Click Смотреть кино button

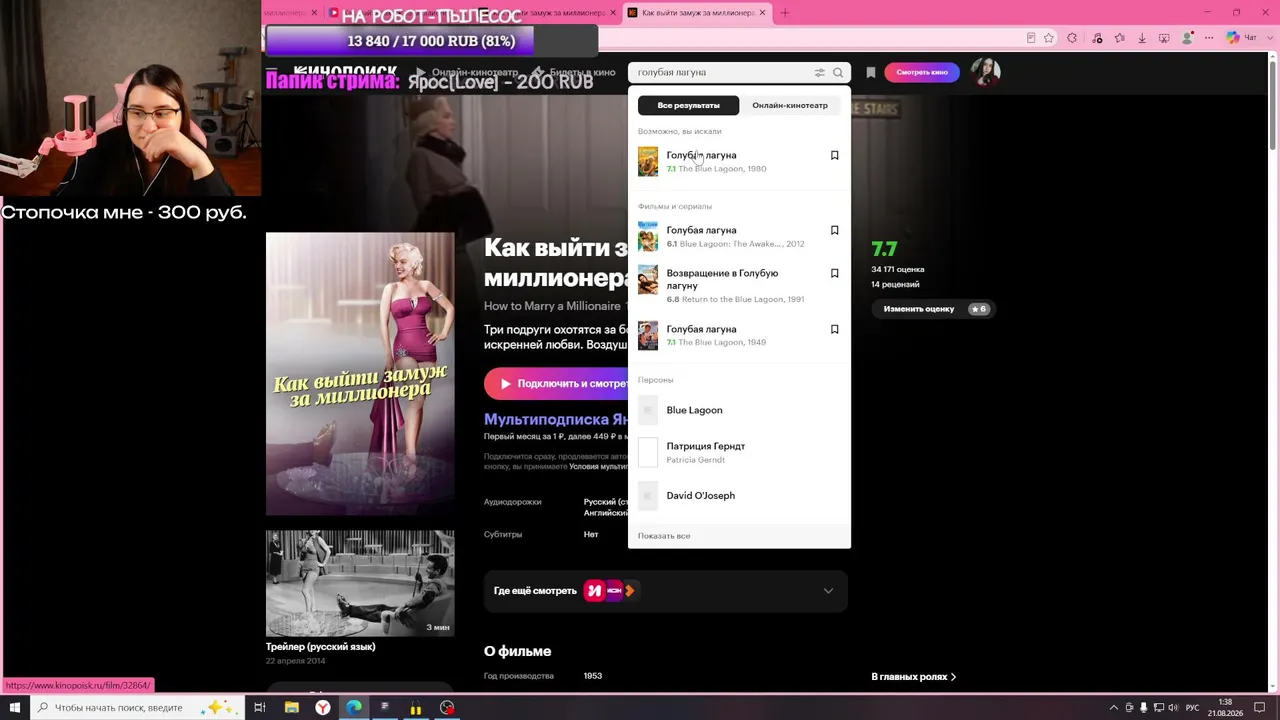click(922, 72)
